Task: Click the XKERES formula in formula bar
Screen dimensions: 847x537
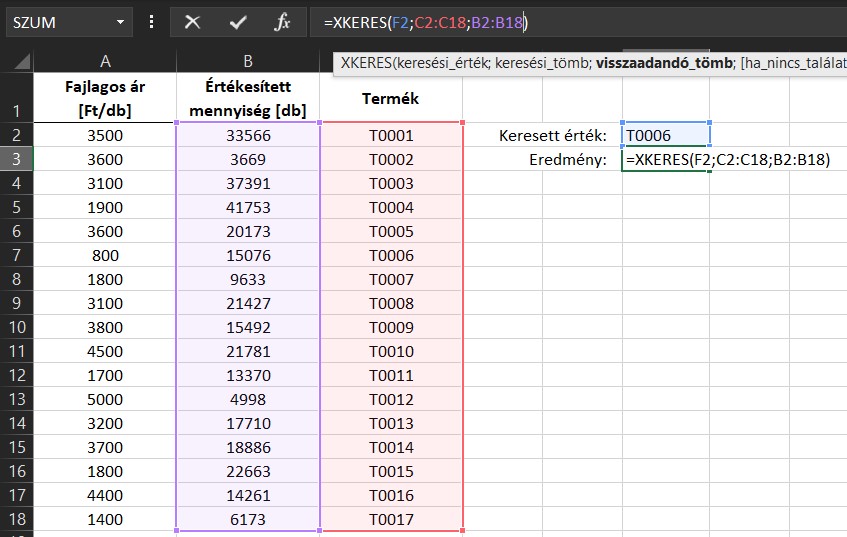Action: coord(432,21)
